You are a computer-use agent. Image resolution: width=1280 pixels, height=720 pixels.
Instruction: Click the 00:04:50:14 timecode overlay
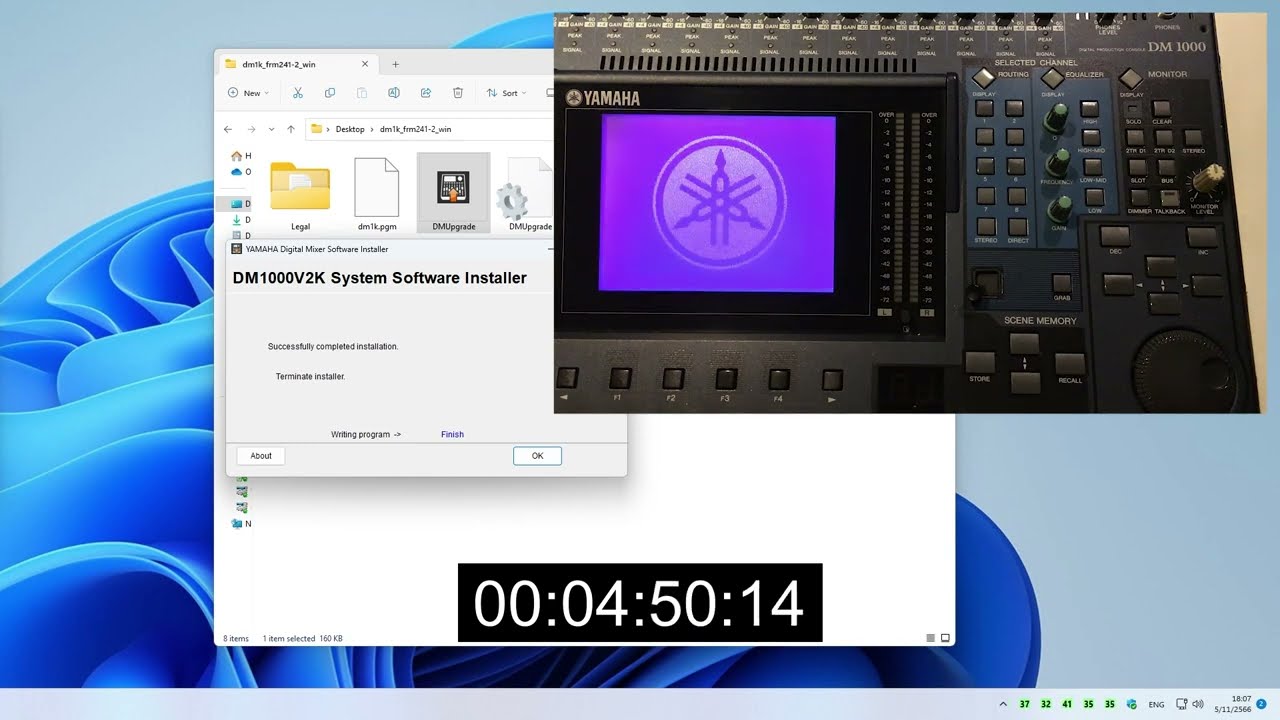coord(640,603)
